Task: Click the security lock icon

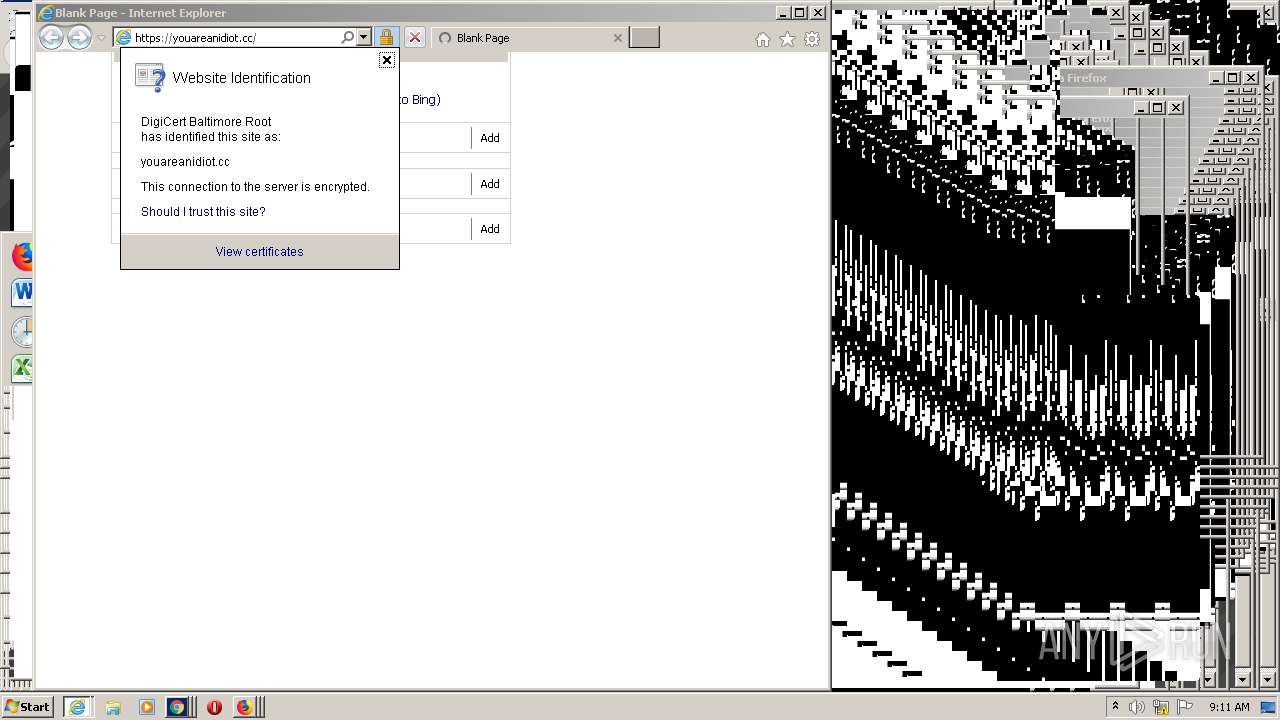Action: (386, 38)
